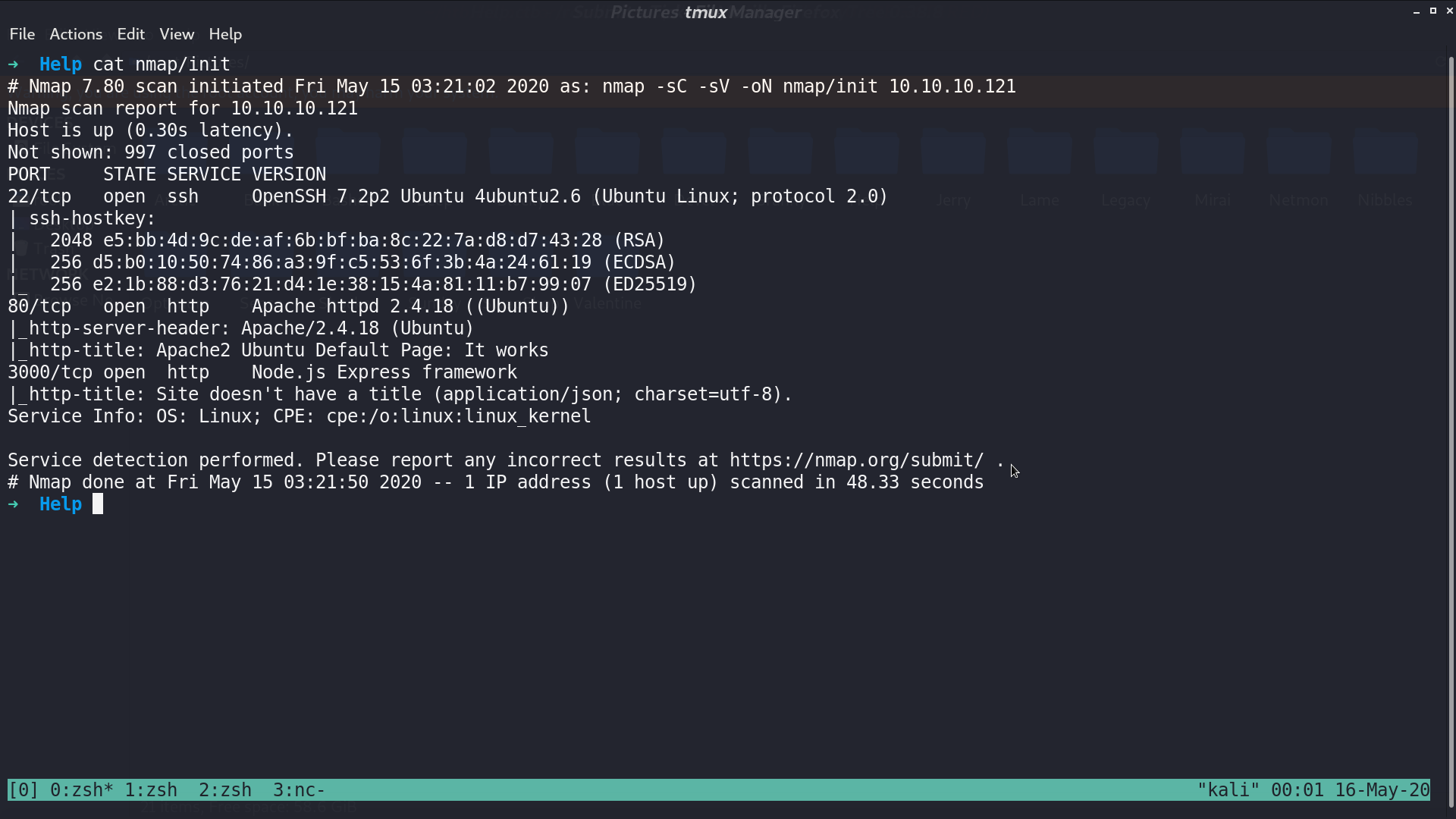Open the Help menu in menu bar
The image size is (1456, 819).
(x=225, y=34)
